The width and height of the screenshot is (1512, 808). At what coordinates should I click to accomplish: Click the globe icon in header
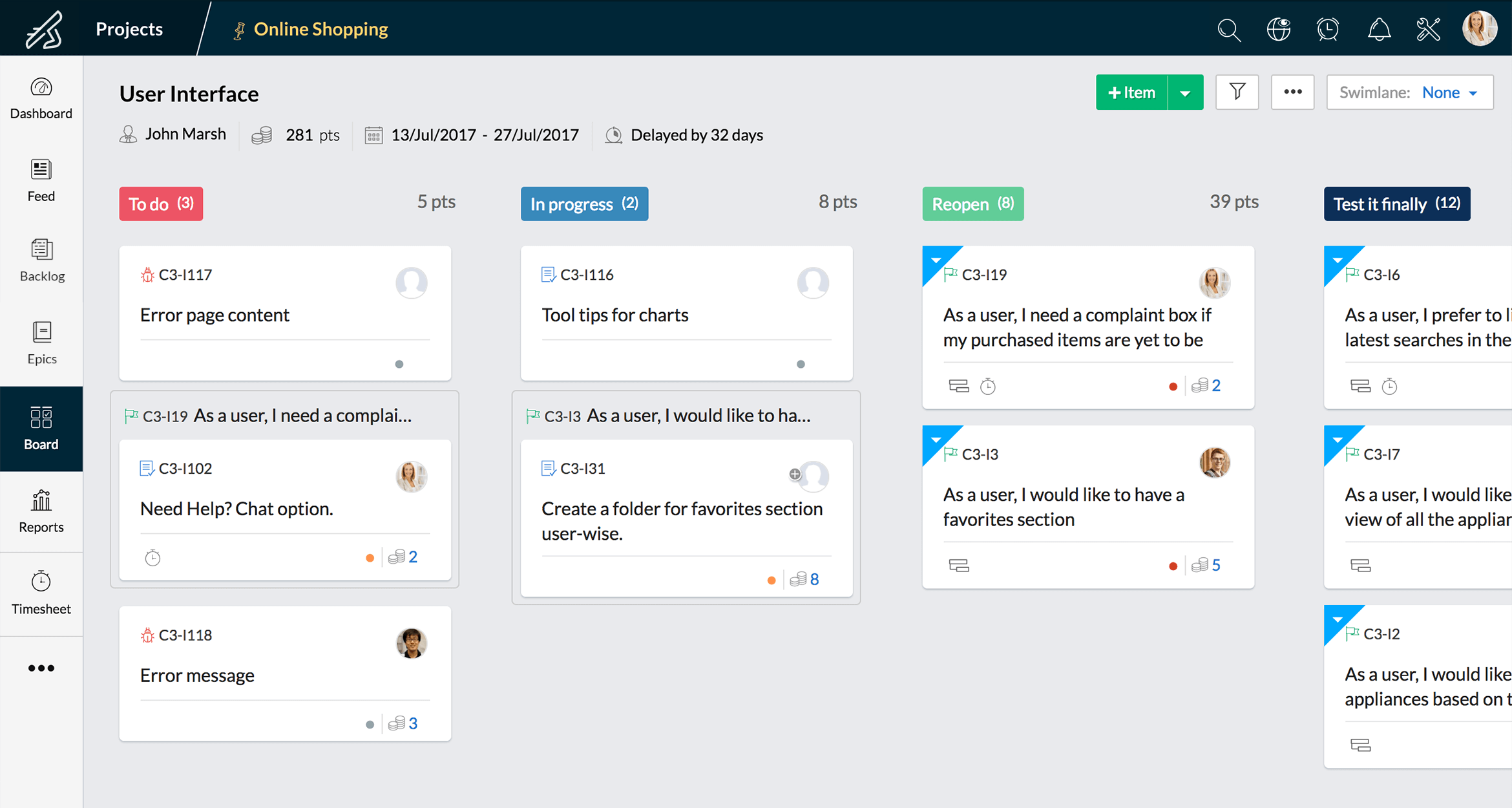[1278, 30]
